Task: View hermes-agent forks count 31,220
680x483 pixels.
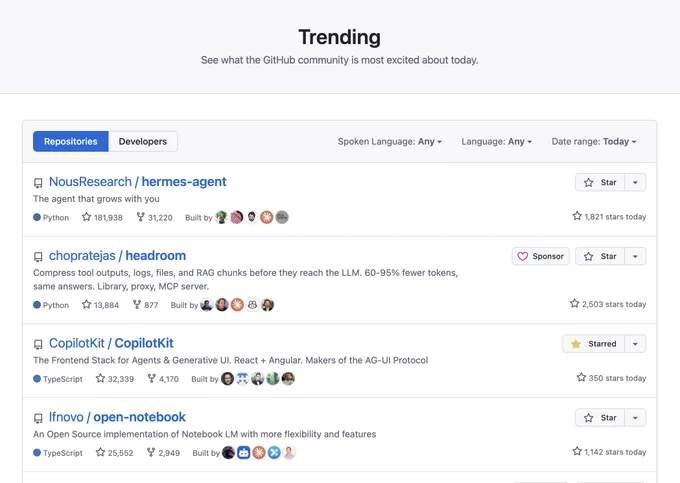Action: tap(154, 217)
